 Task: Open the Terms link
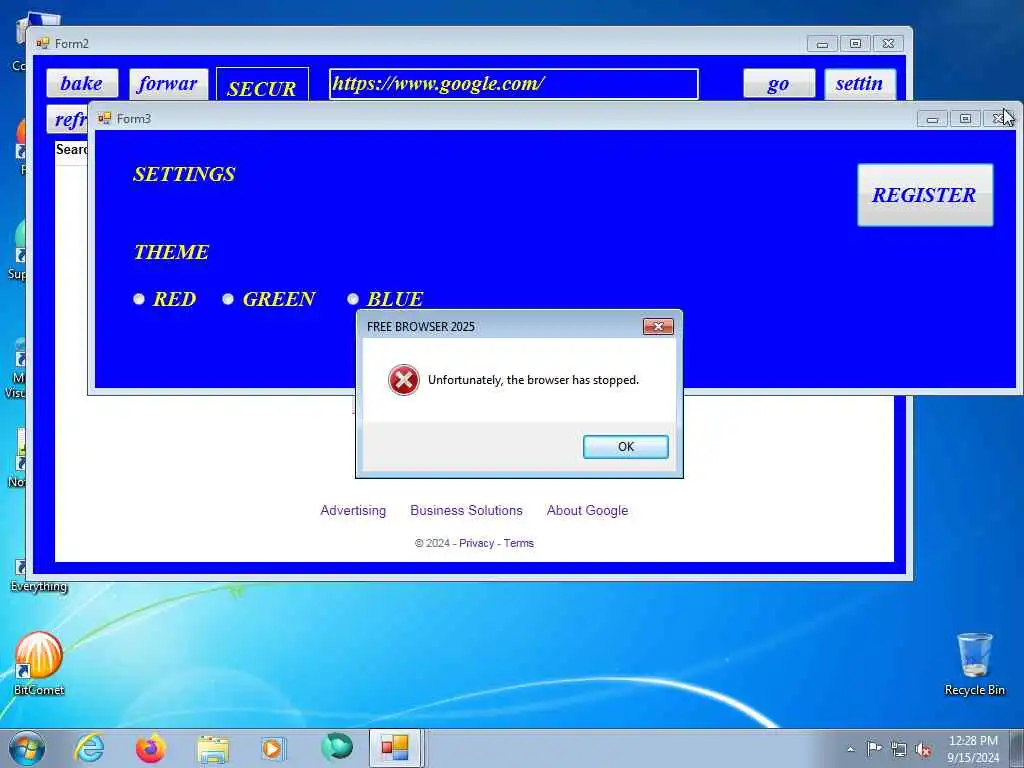pyautogui.click(x=519, y=543)
